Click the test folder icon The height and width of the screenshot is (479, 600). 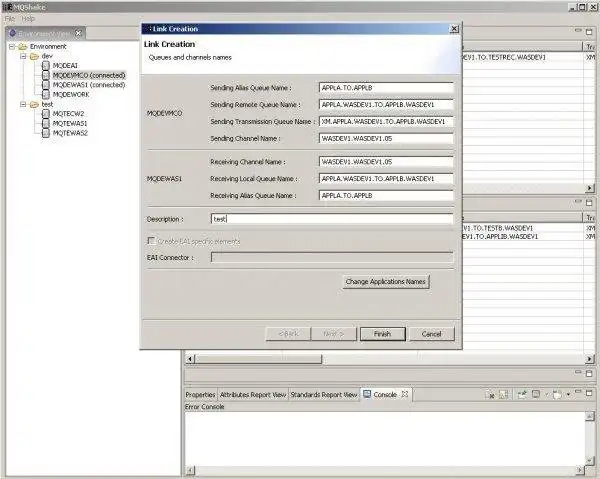[34, 104]
